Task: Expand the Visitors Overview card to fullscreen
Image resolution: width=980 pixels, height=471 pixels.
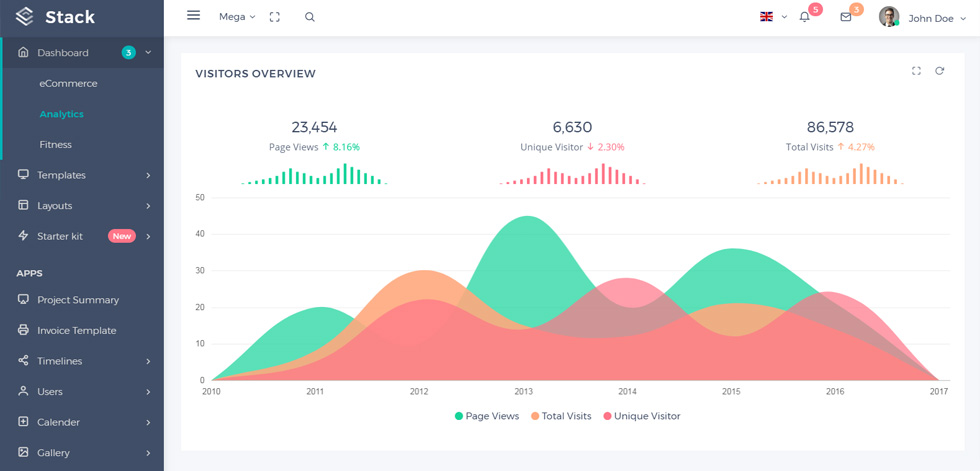Action: click(x=916, y=71)
